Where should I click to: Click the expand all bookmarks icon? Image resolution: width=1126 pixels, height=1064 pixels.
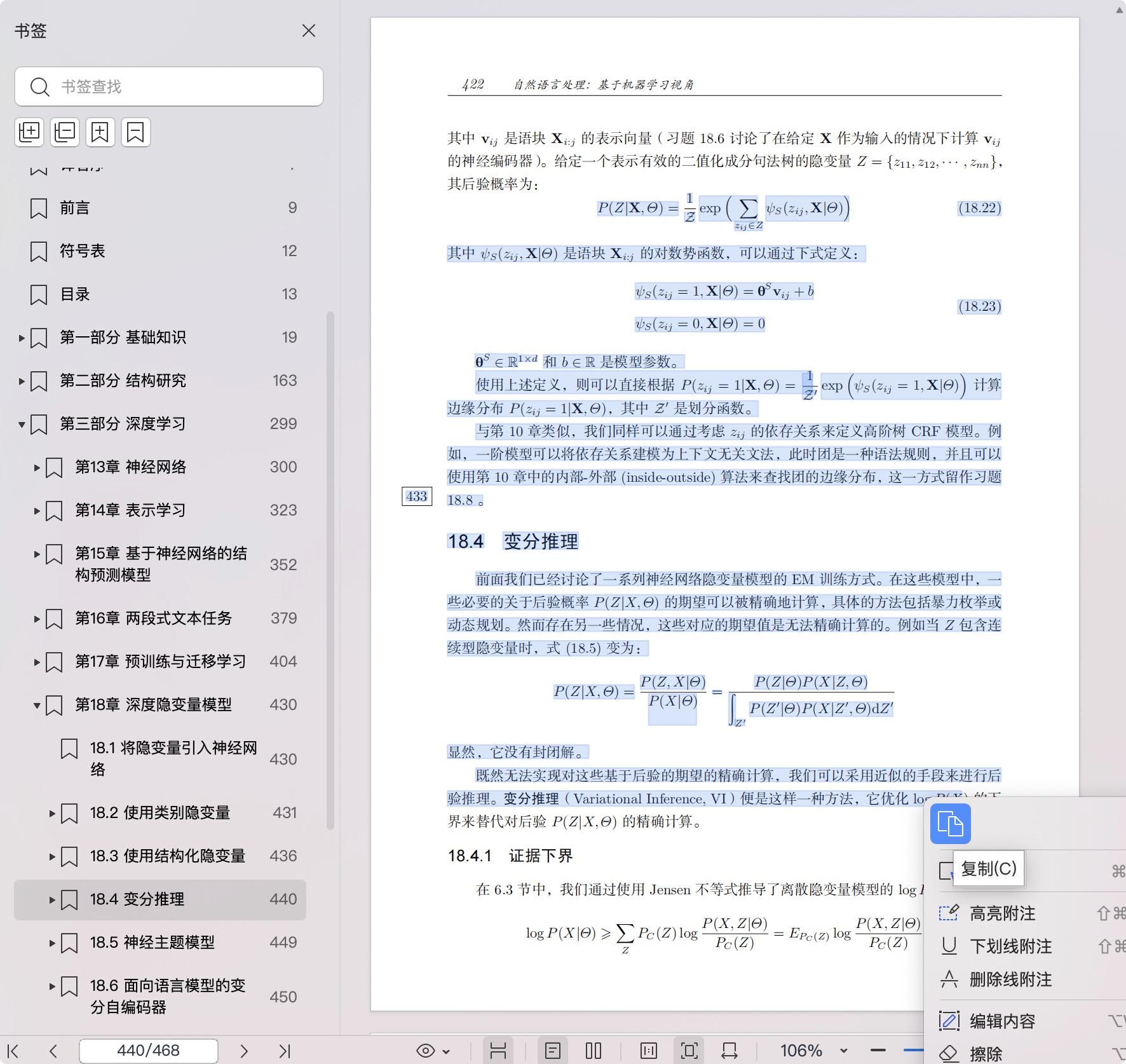[x=29, y=132]
